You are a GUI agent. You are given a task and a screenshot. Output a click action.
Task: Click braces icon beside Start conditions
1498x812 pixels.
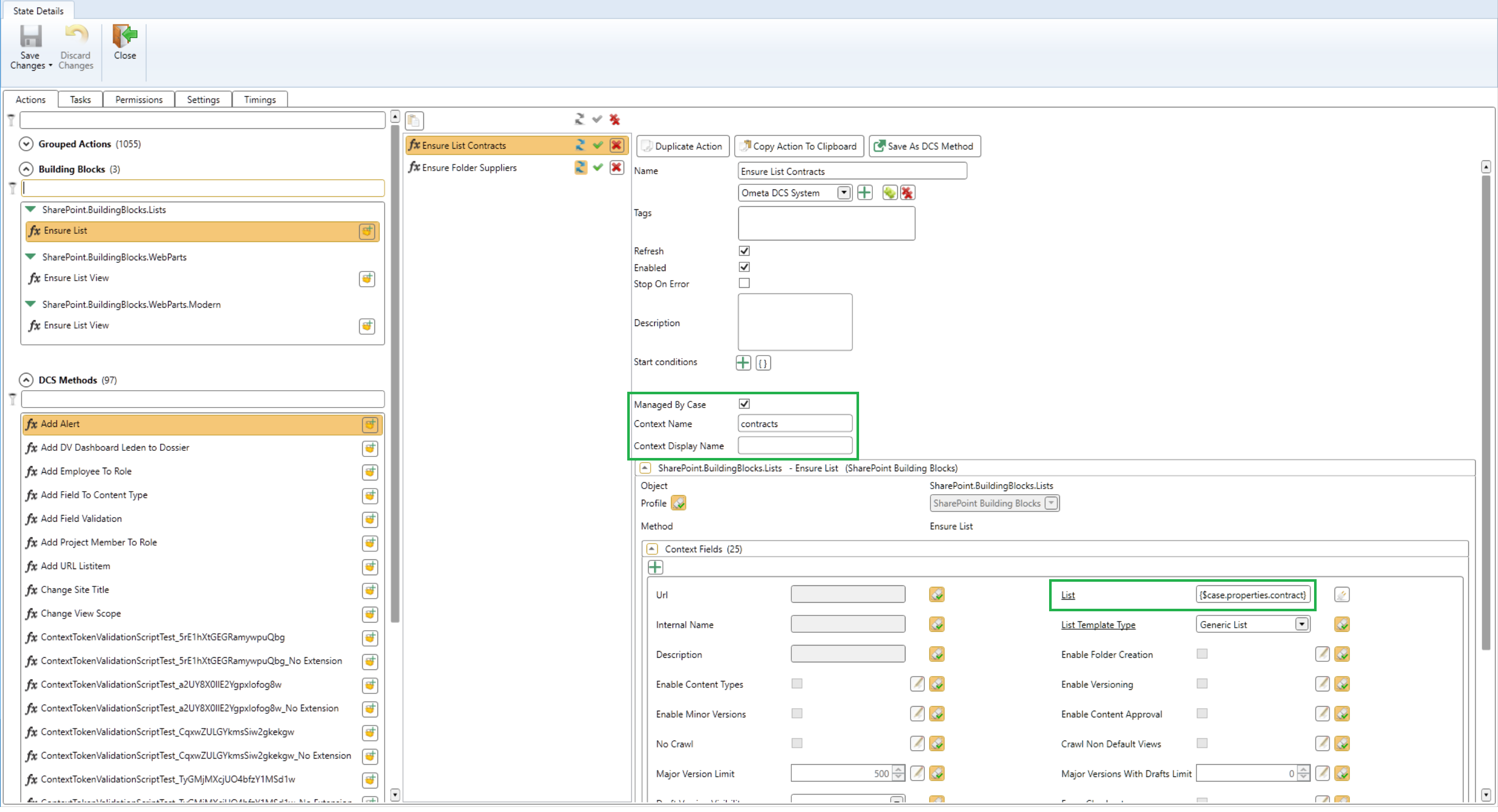tap(763, 364)
